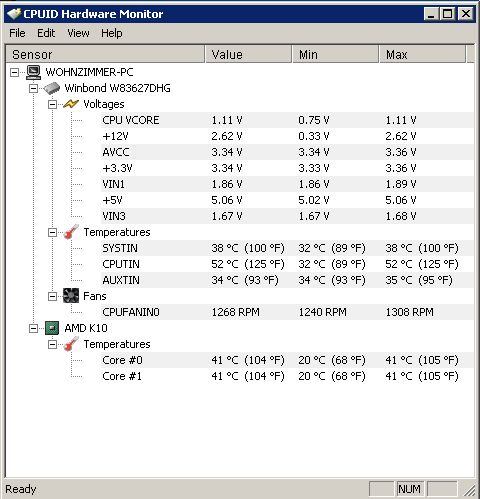Screen dimensions: 480x499
Task: Click the window resize grip corner
Action: coord(469,490)
